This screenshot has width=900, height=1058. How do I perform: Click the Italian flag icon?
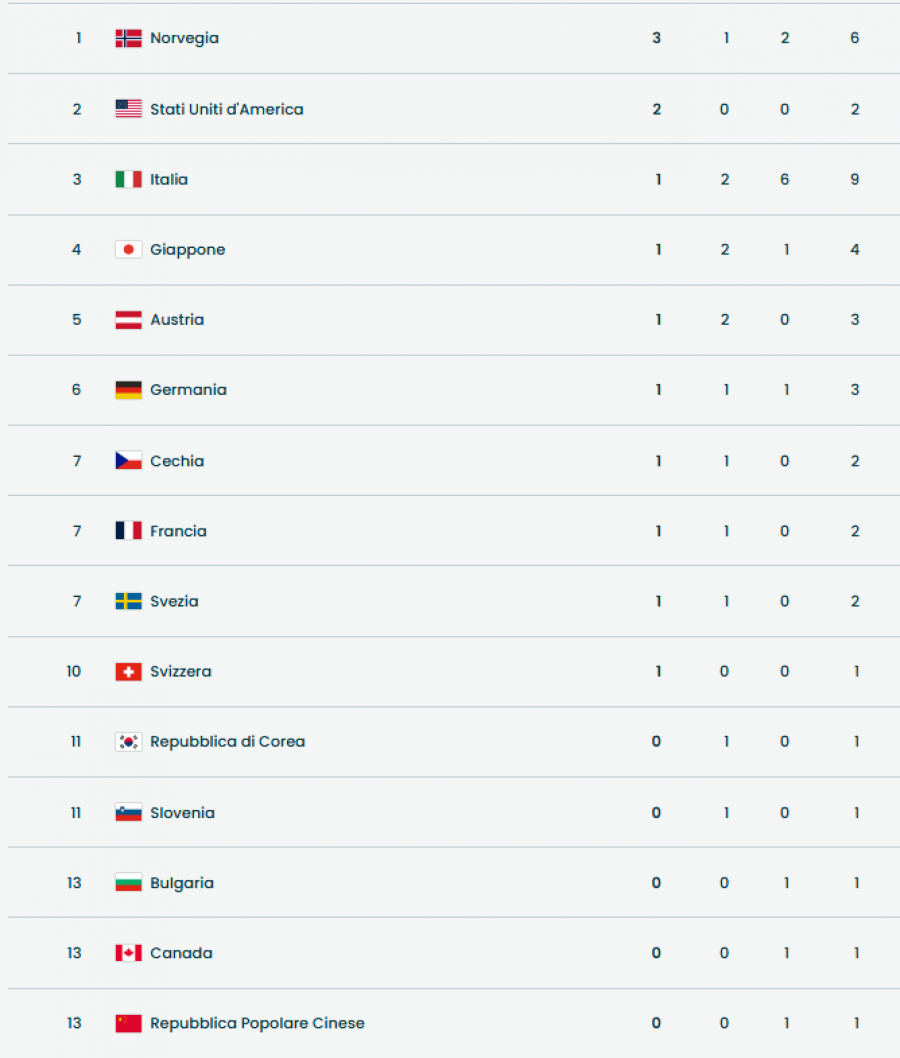click(128, 180)
